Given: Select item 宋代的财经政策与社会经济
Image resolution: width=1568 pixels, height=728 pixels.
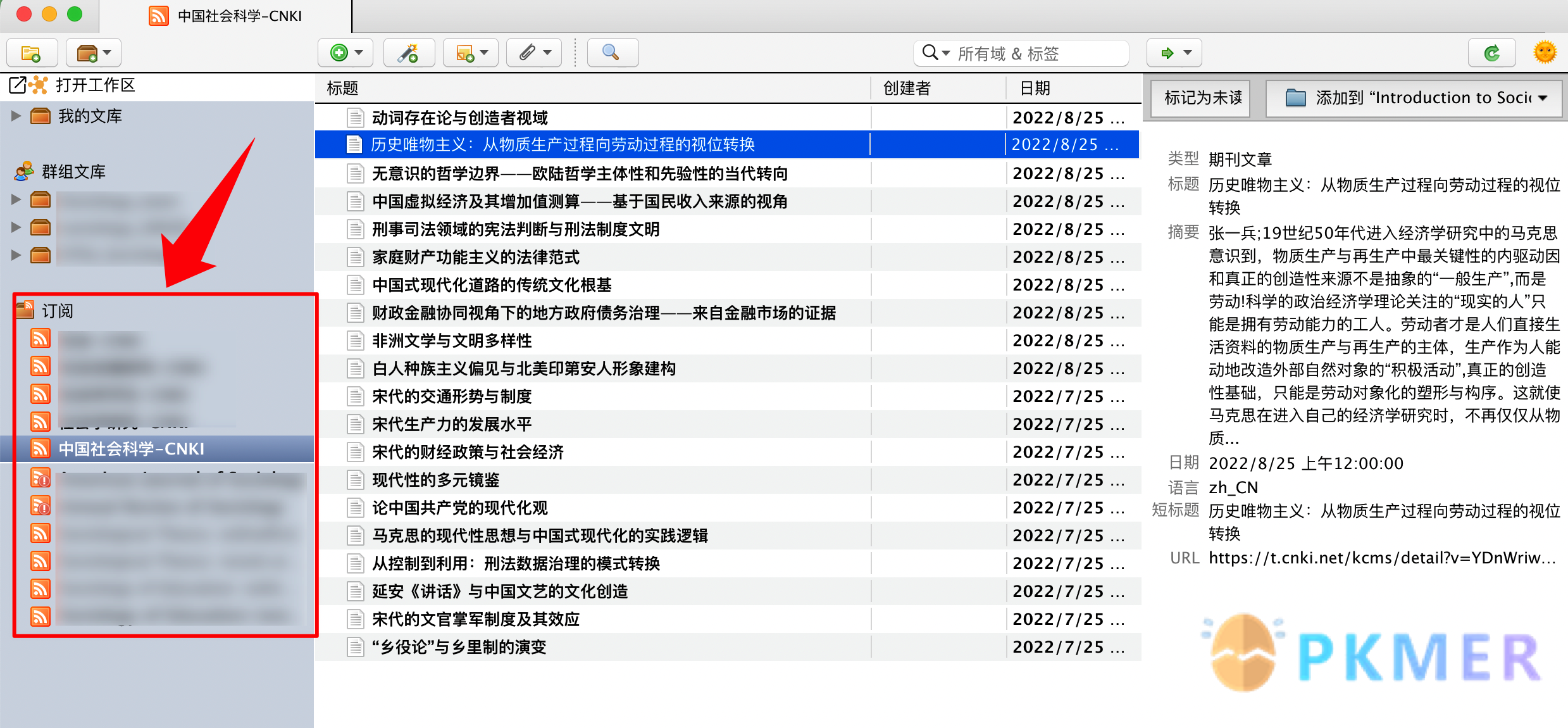Looking at the screenshot, I should [x=728, y=452].
